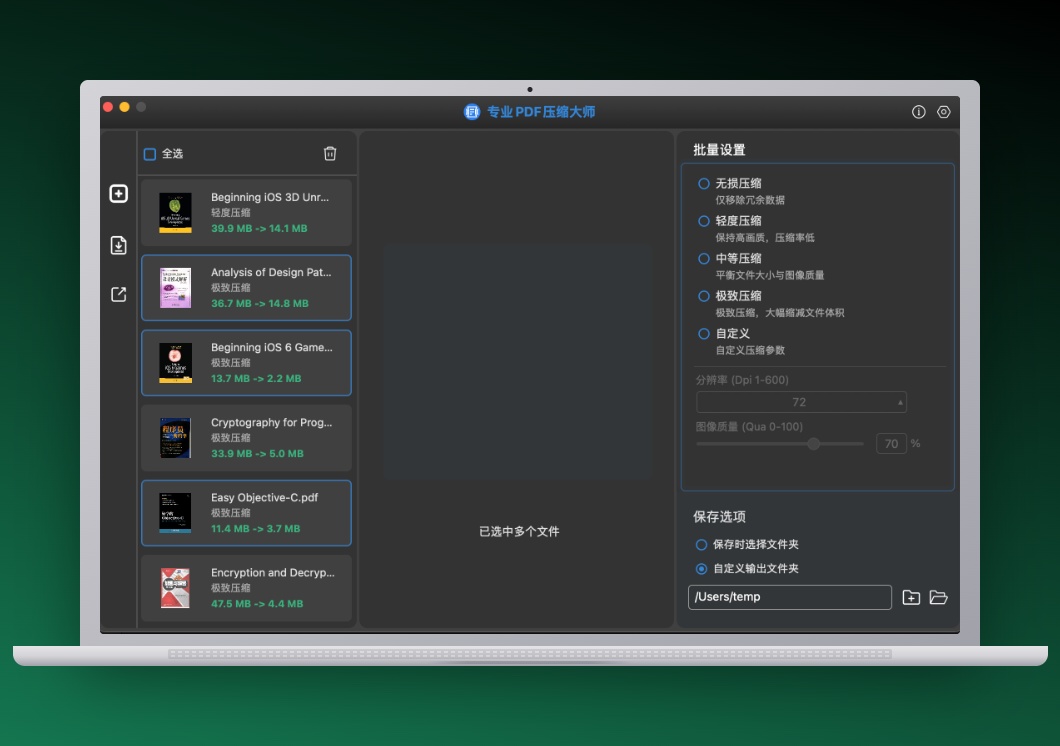Click size text 13.7 MB -> 2.2 MB

click(x=256, y=378)
